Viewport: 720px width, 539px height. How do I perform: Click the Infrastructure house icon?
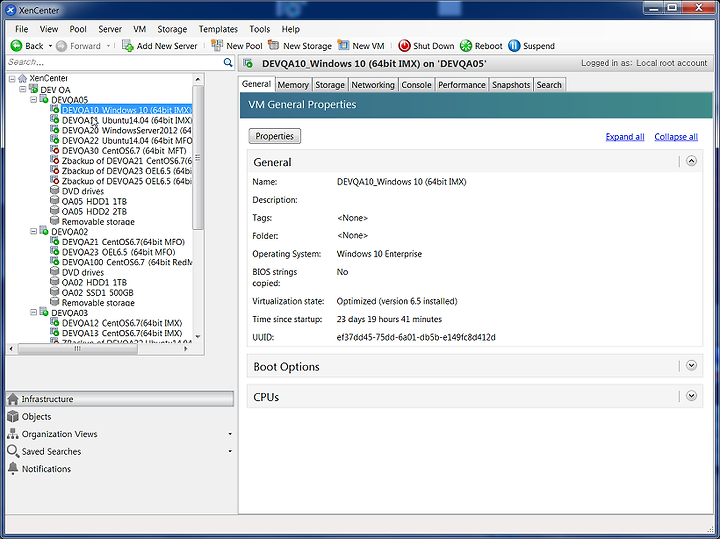(13, 399)
